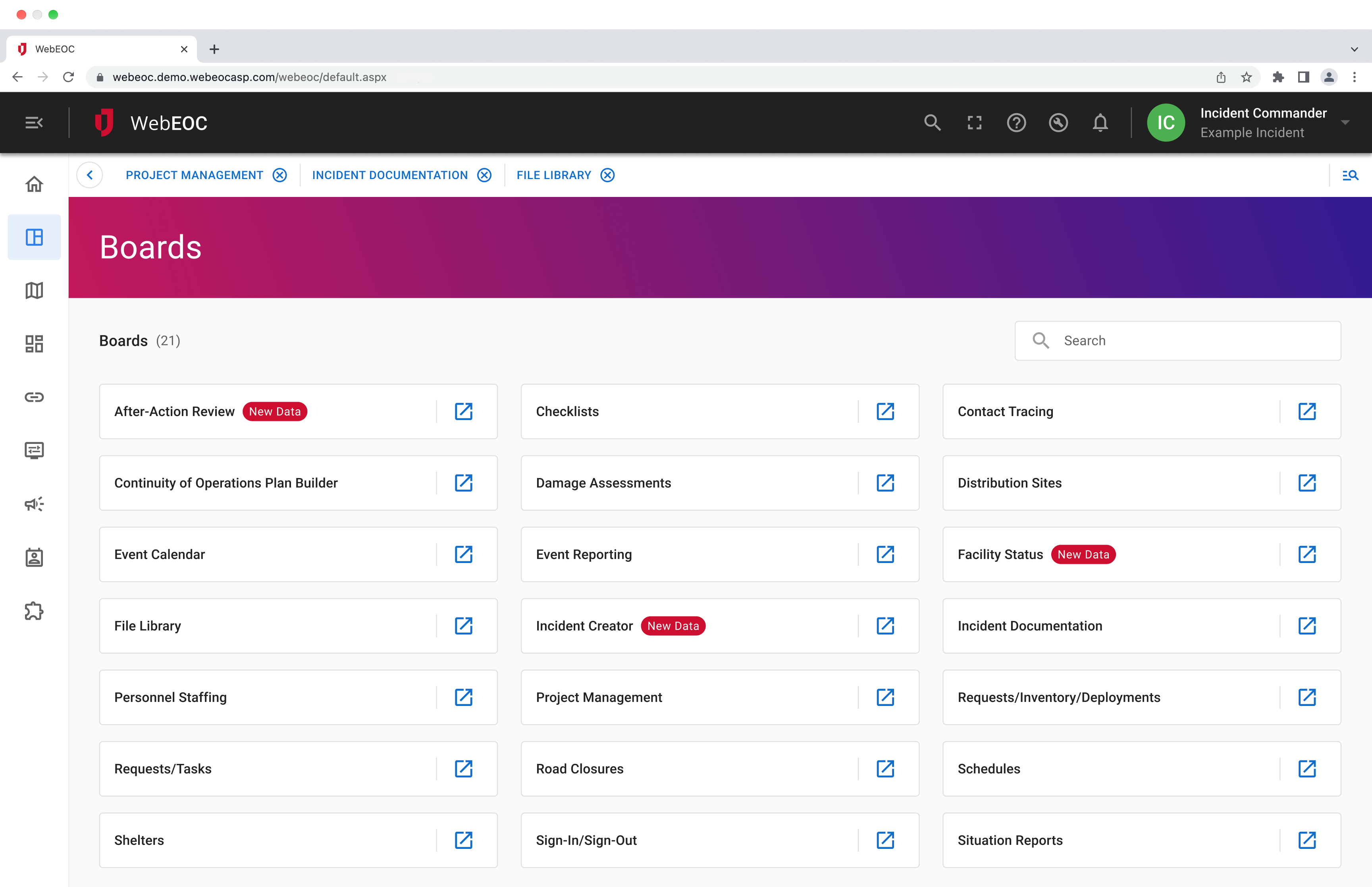
Task: Open Personnel Staffing in a new window
Action: point(463,697)
